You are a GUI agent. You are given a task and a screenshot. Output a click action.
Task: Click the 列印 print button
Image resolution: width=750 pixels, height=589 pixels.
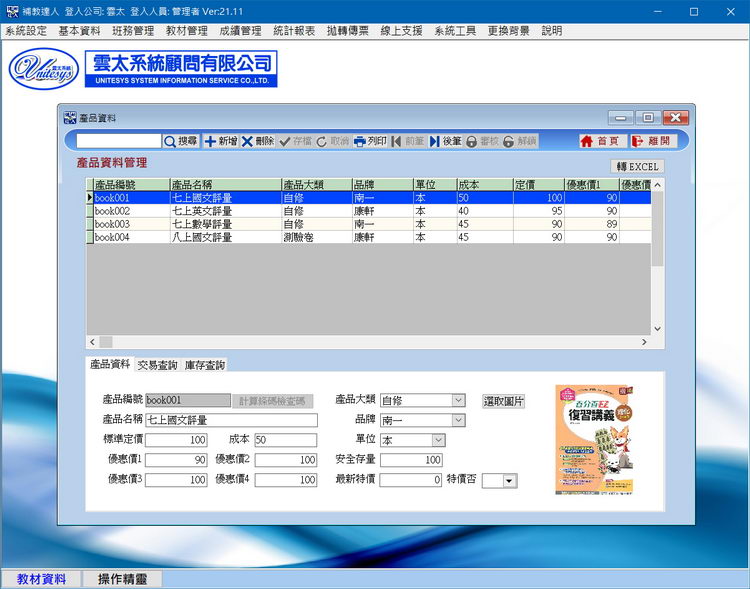coord(370,141)
